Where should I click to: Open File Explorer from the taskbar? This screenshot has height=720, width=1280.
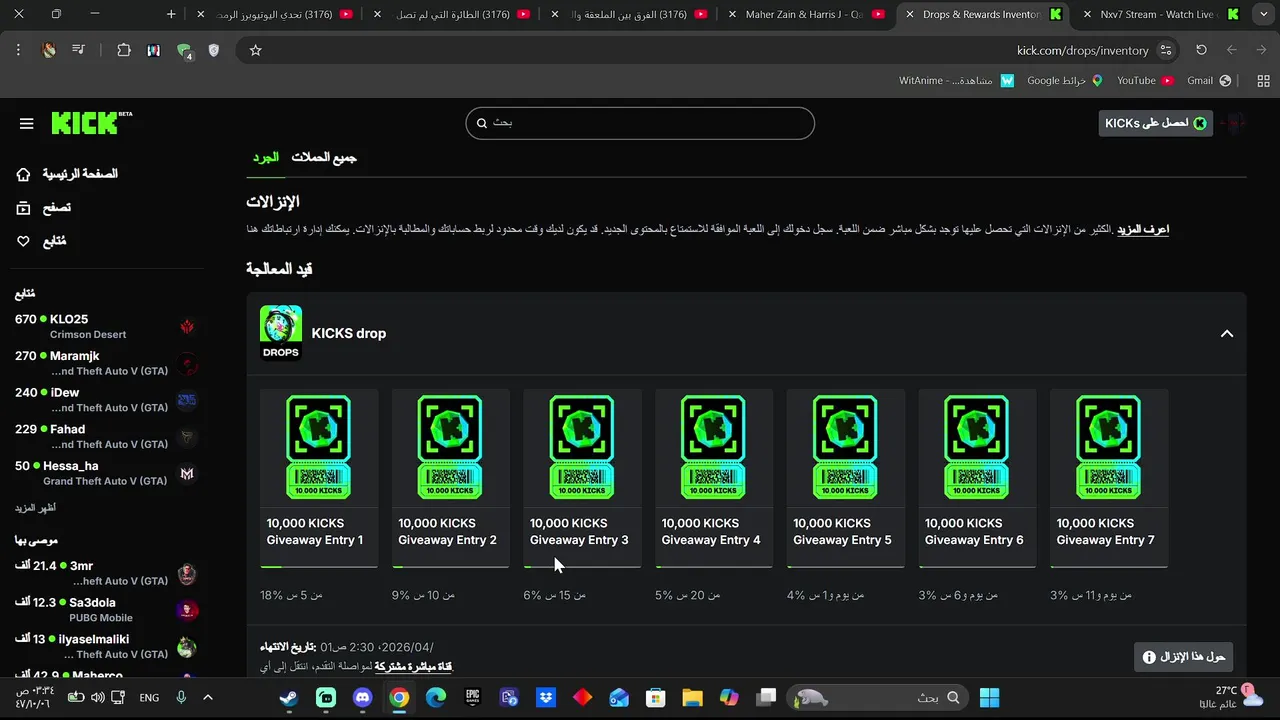click(x=692, y=697)
